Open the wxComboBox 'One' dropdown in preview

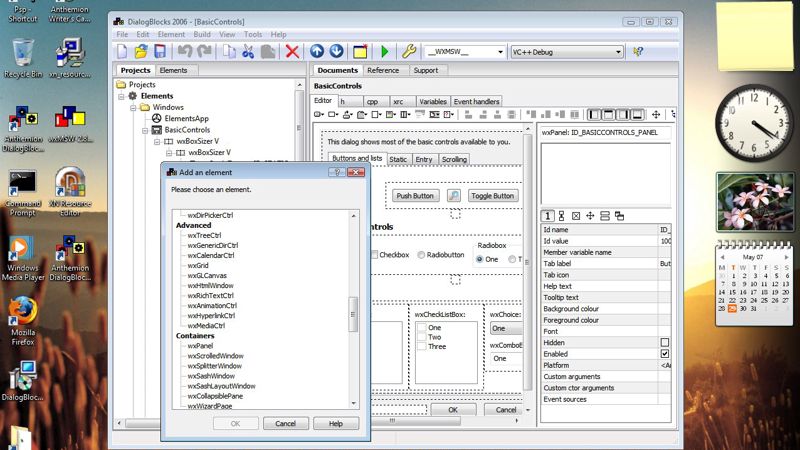click(507, 359)
